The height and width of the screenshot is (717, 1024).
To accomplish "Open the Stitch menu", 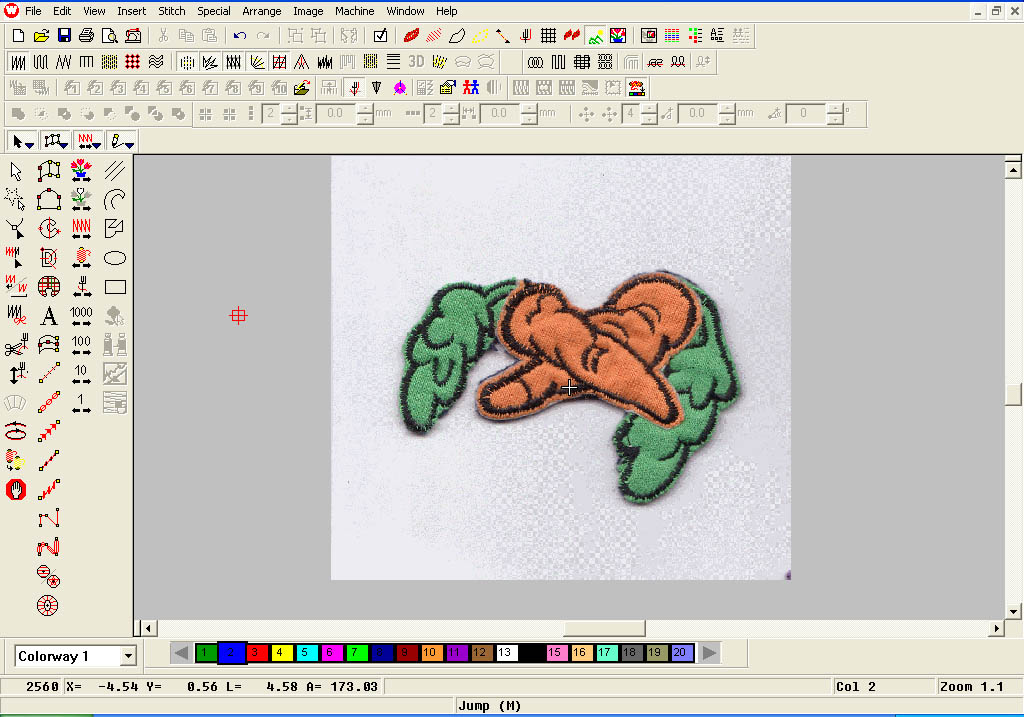I will (172, 11).
